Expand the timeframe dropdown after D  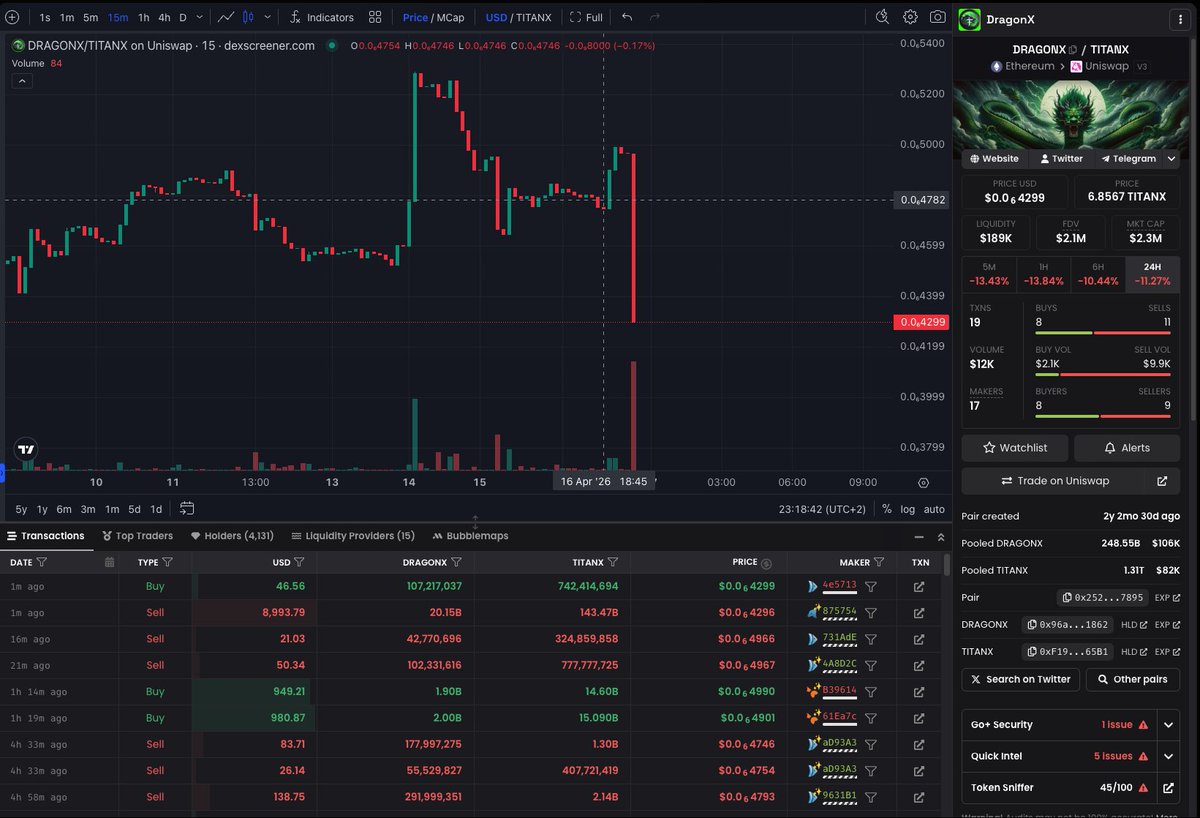(x=200, y=17)
